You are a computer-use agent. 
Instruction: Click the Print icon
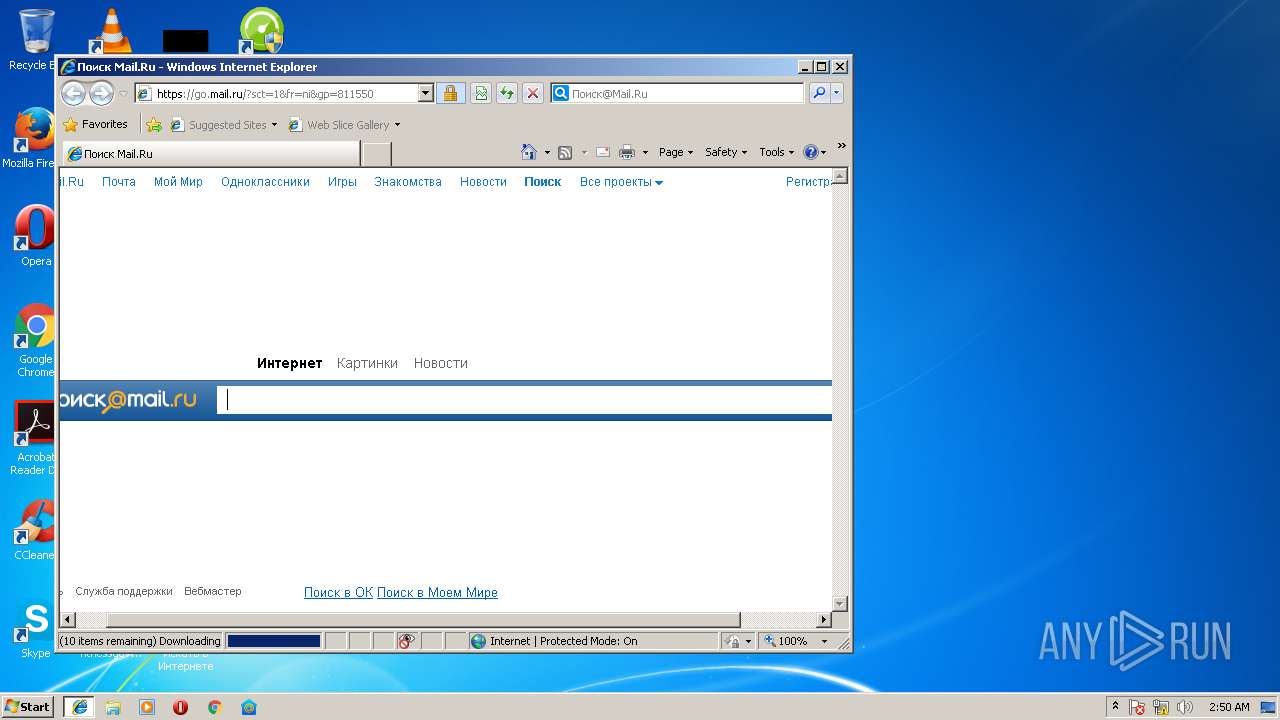click(x=627, y=152)
